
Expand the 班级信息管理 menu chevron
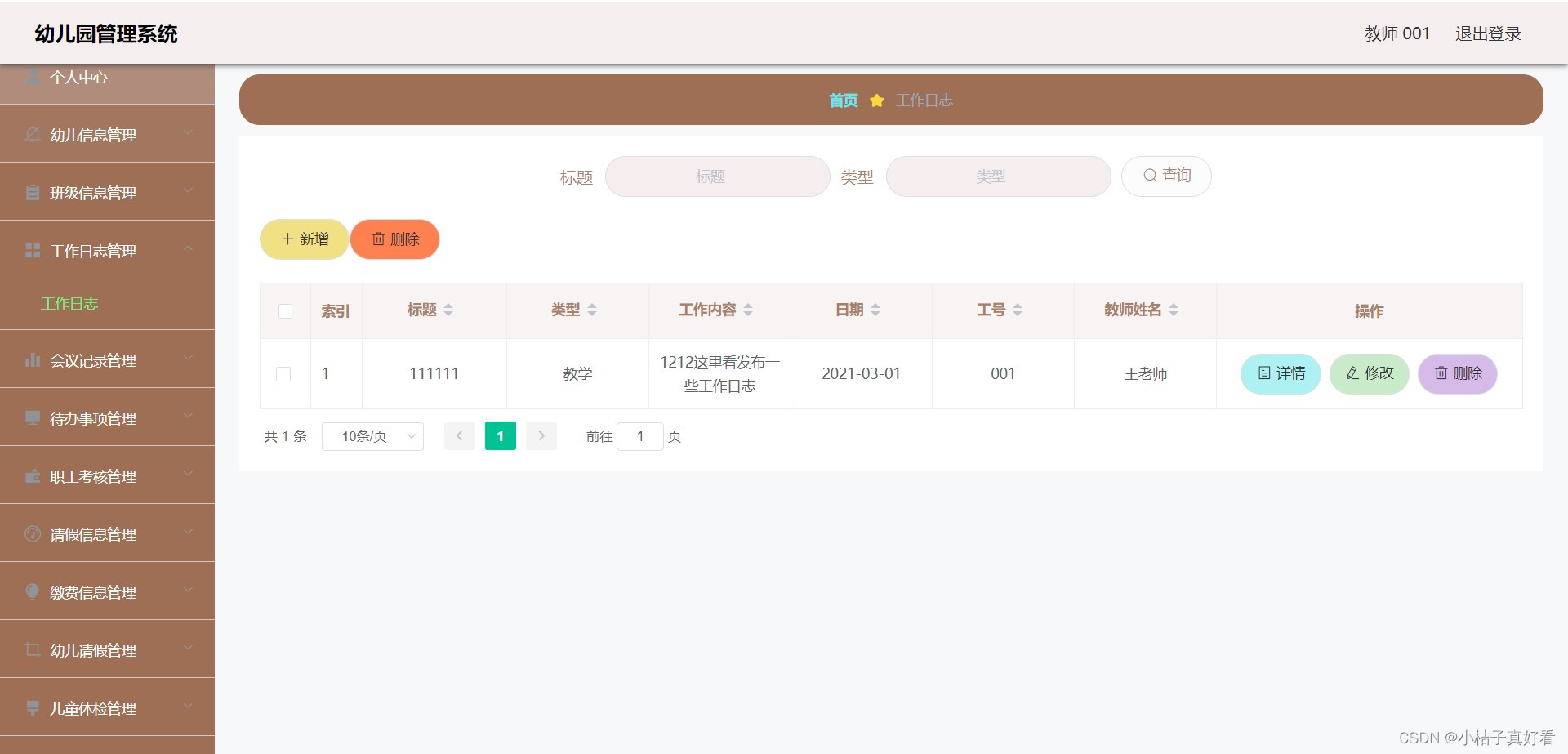point(188,190)
